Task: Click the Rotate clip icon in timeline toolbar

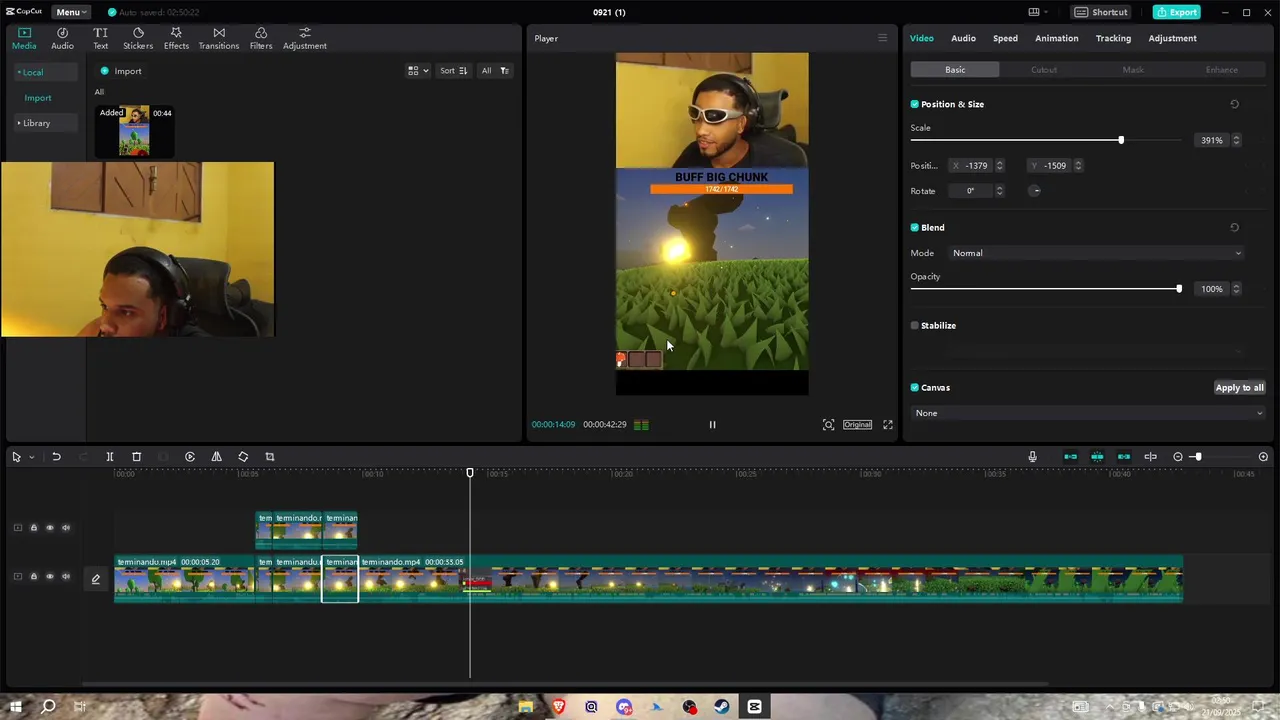Action: 243,457
